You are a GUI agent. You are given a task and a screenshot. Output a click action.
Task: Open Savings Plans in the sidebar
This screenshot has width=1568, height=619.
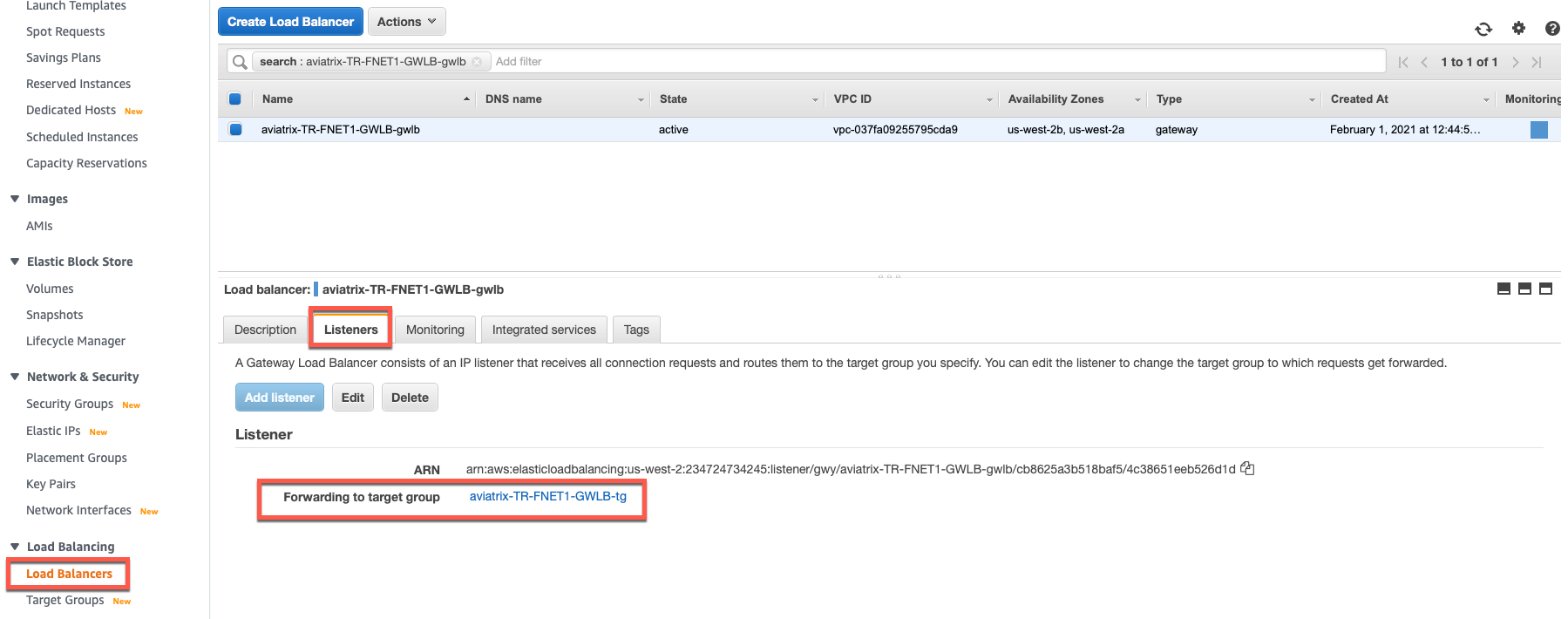coord(64,58)
